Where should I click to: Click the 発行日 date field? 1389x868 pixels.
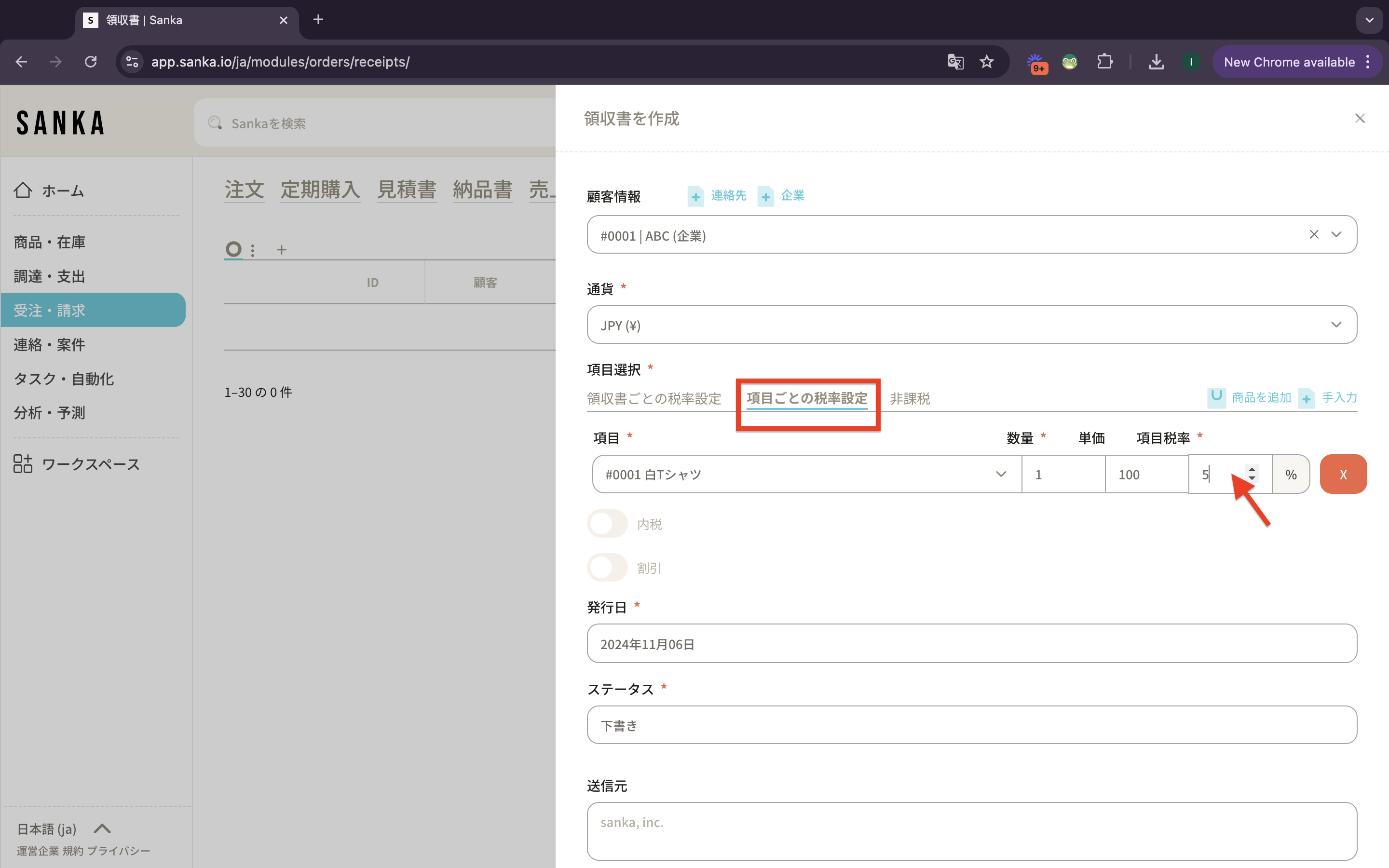(x=971, y=644)
